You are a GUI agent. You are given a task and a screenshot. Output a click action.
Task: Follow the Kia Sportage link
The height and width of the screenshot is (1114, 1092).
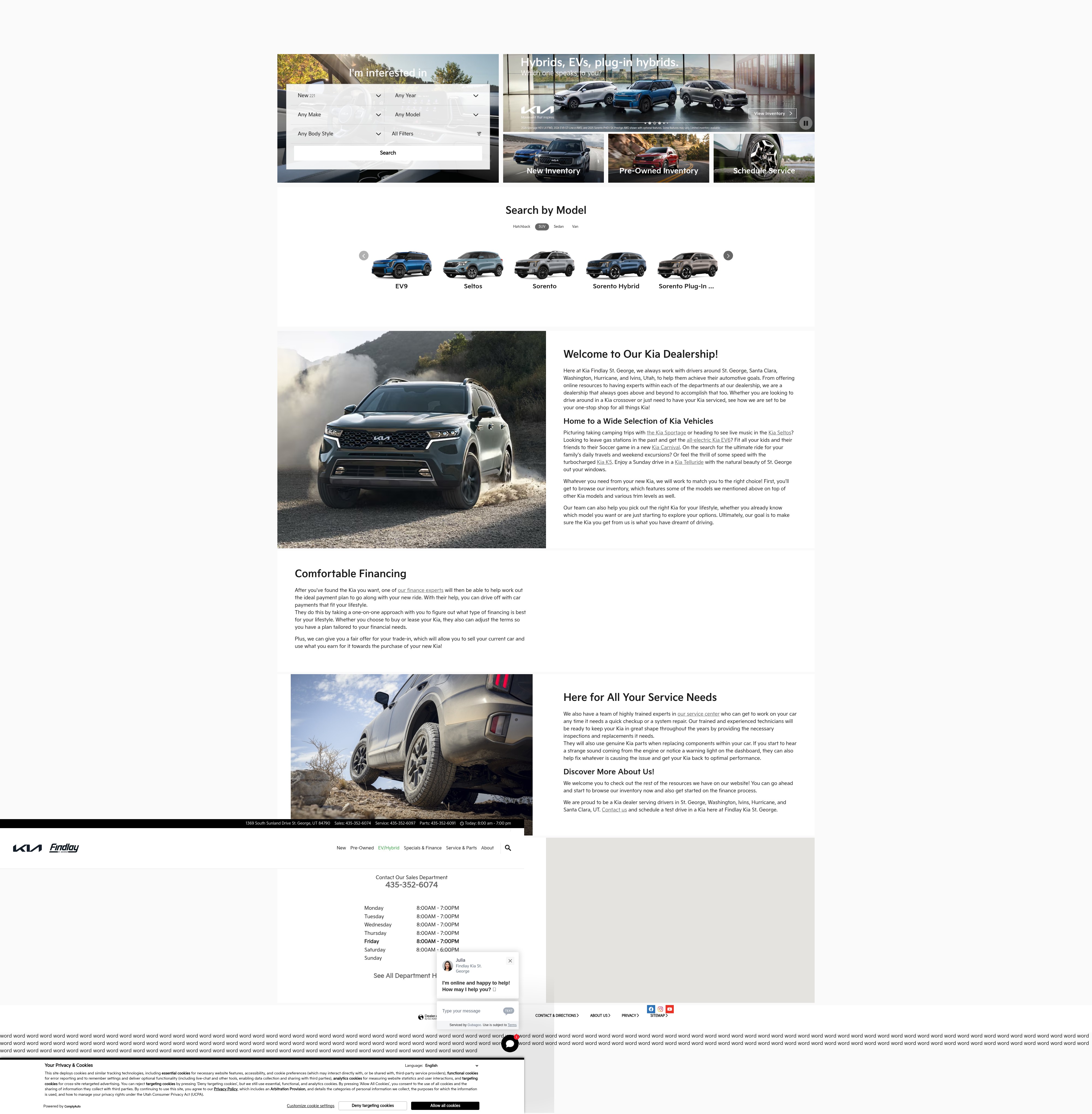click(x=666, y=433)
